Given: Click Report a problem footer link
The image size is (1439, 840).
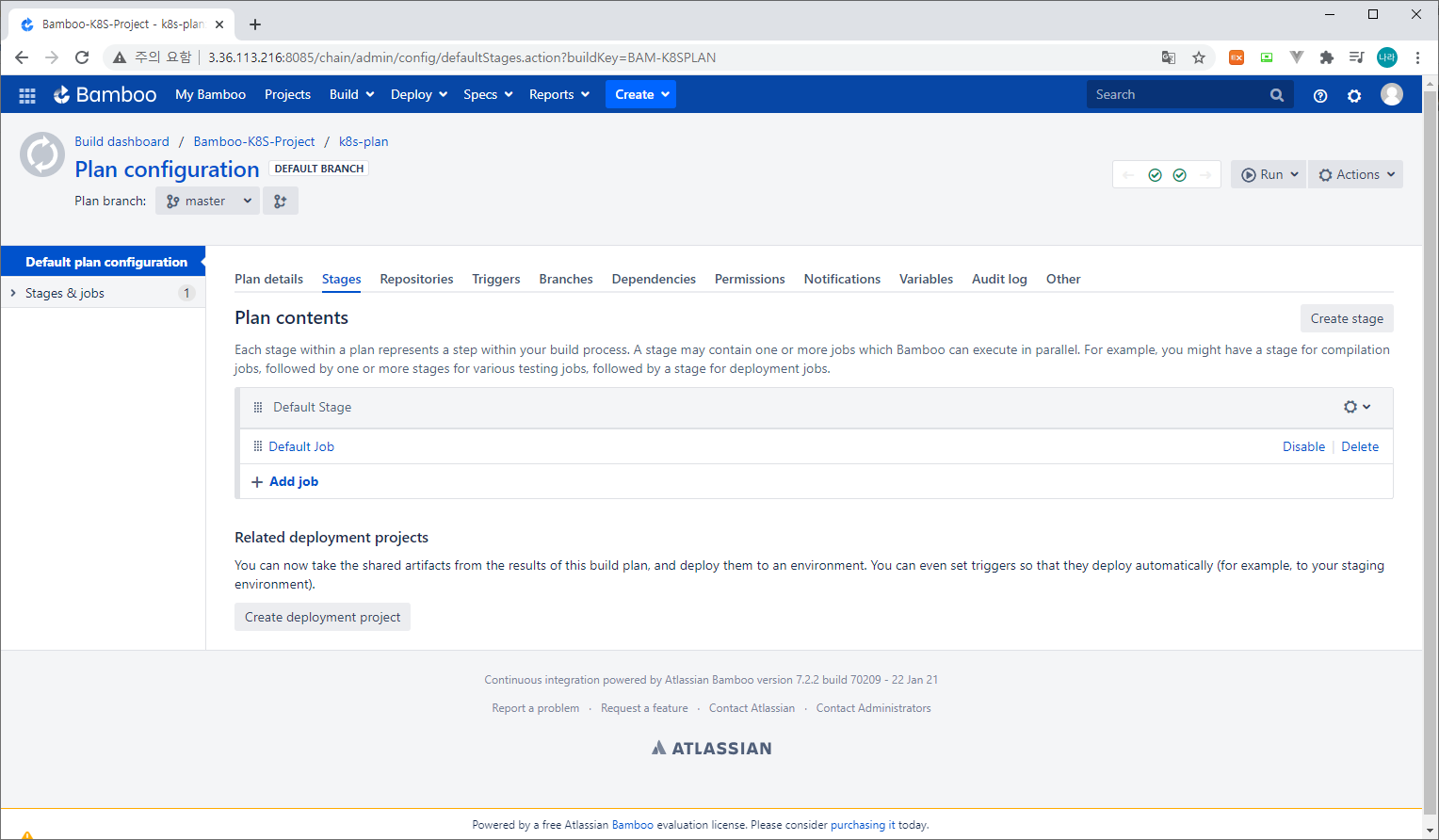Looking at the screenshot, I should pyautogui.click(x=535, y=708).
